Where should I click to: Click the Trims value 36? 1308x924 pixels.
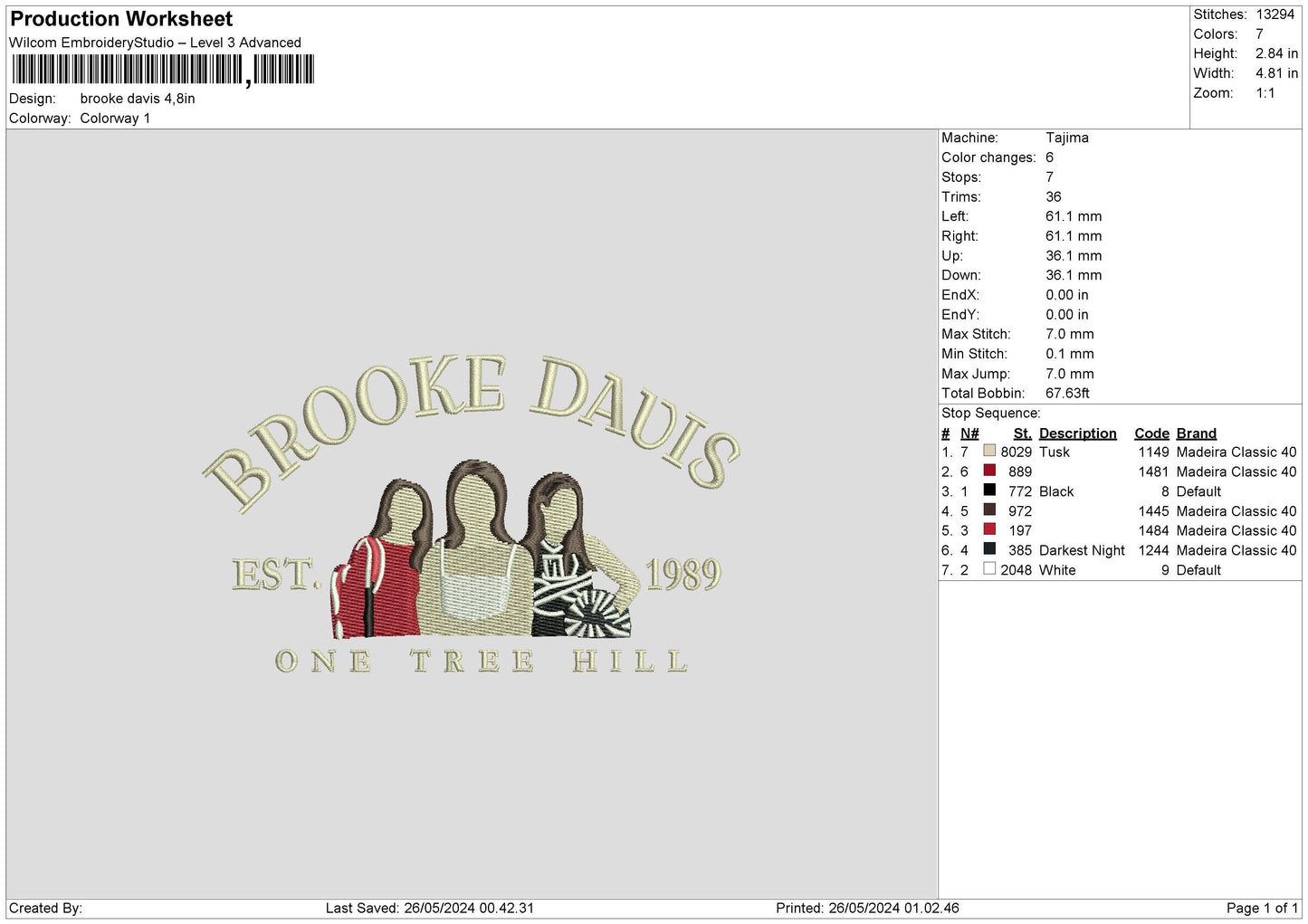[1054, 197]
